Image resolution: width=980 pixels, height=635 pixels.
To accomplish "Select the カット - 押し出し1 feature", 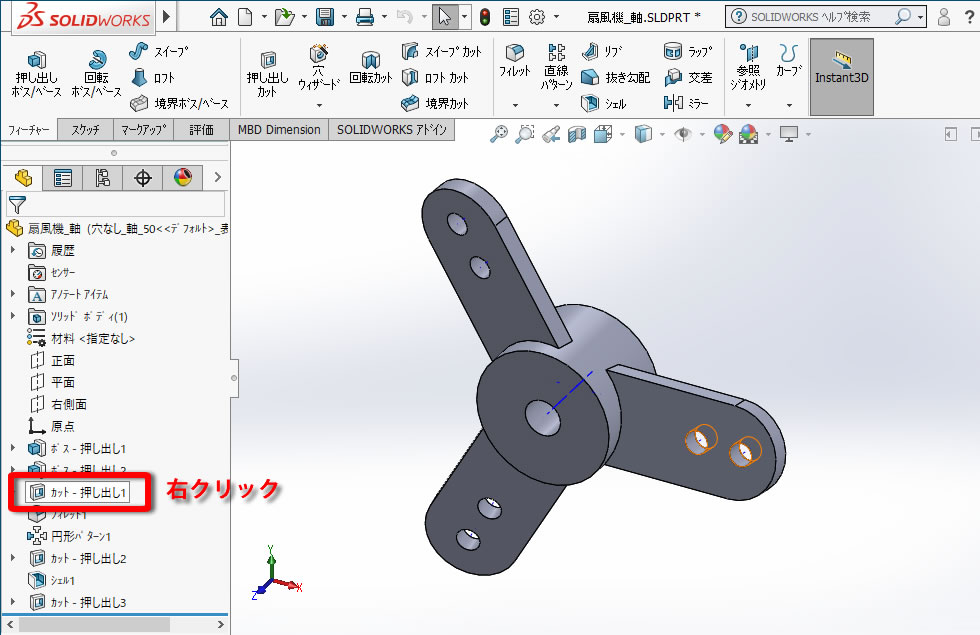I will pos(78,492).
